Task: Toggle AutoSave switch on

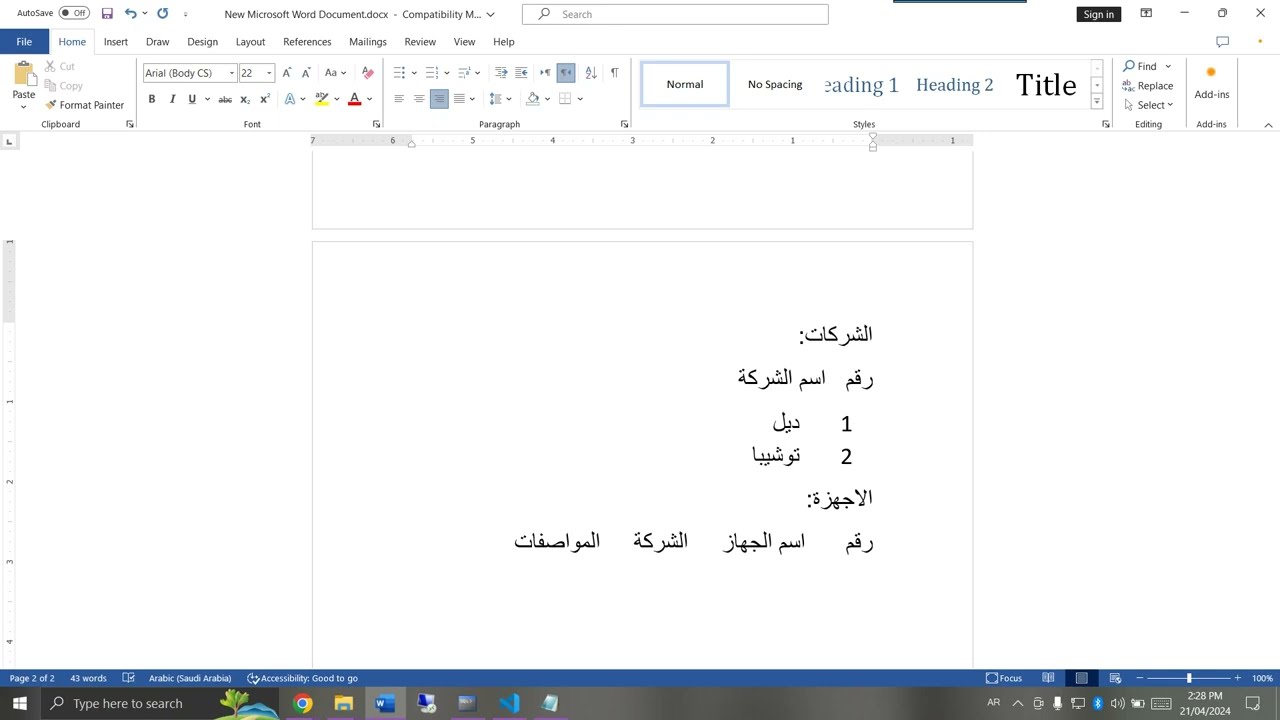Action: tap(74, 14)
